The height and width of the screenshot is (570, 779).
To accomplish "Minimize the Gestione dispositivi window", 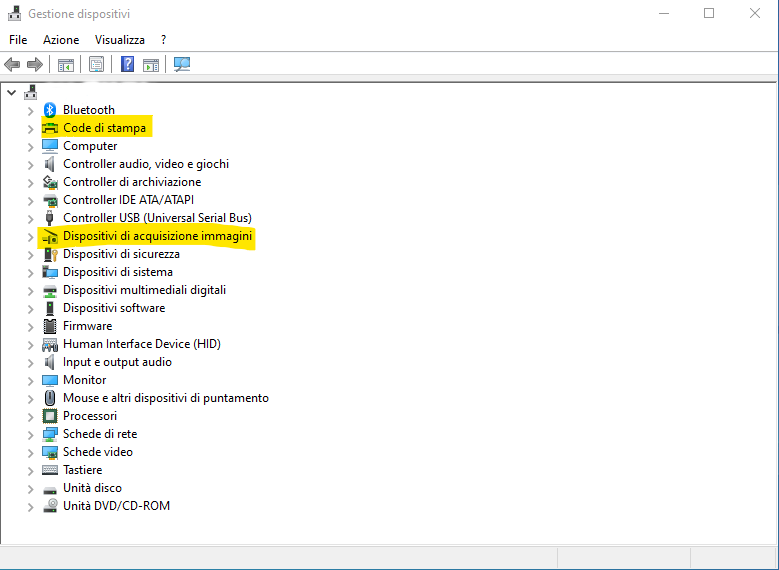I will click(664, 13).
